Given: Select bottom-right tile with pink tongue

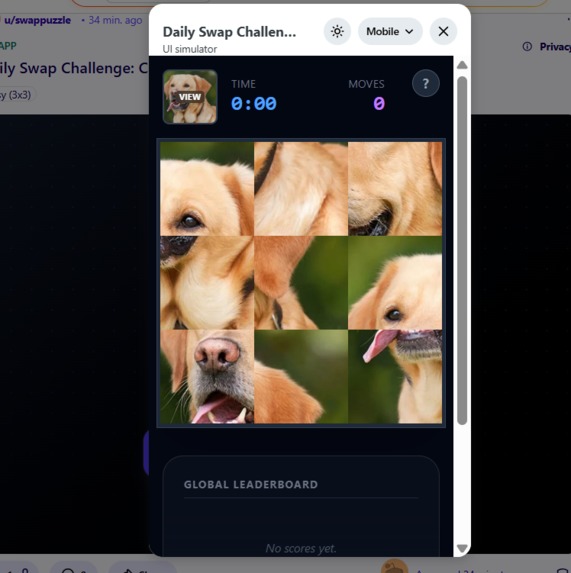Looking at the screenshot, I should coord(395,377).
